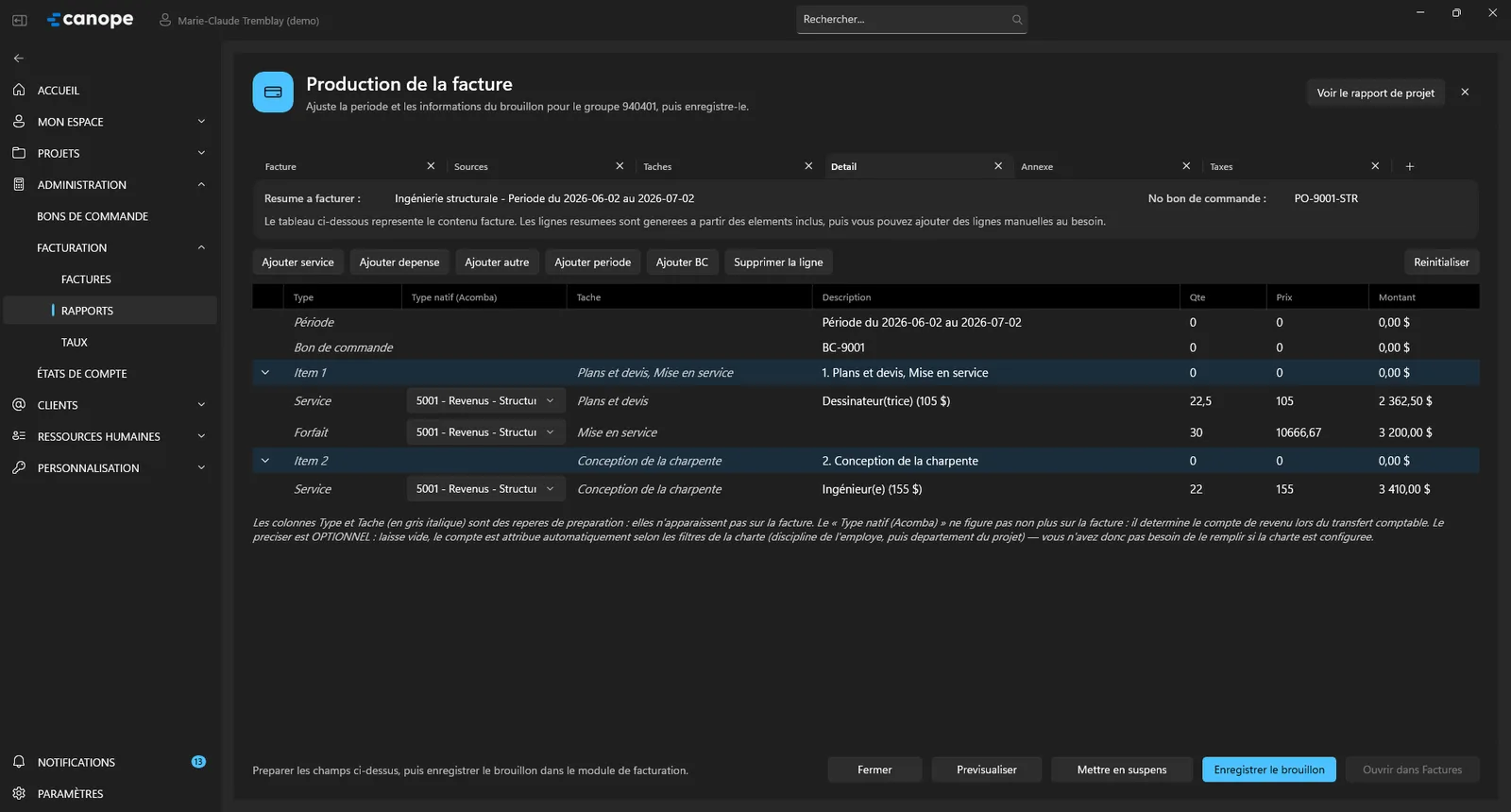Close the Production de la facture panel
The image size is (1511, 812).
1465,93
